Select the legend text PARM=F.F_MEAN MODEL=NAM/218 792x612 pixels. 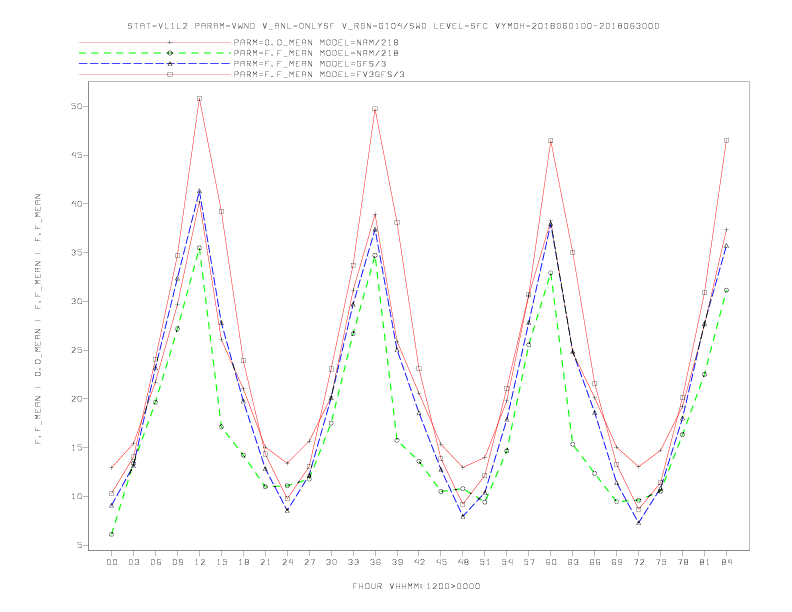coord(316,53)
